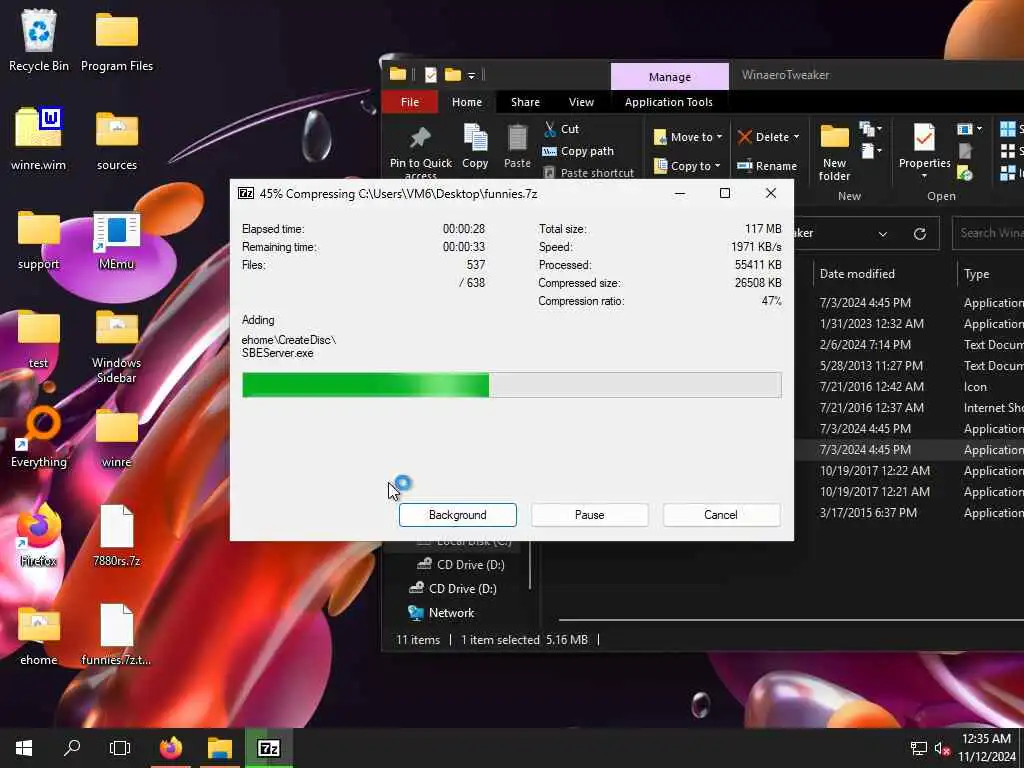The image size is (1024, 768).
Task: Click the Background button in 7-Zip dialog
Action: coord(458,515)
